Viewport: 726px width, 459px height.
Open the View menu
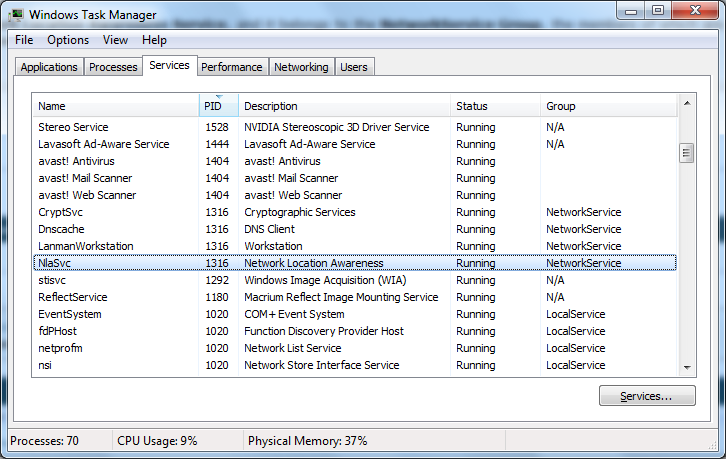(x=115, y=40)
